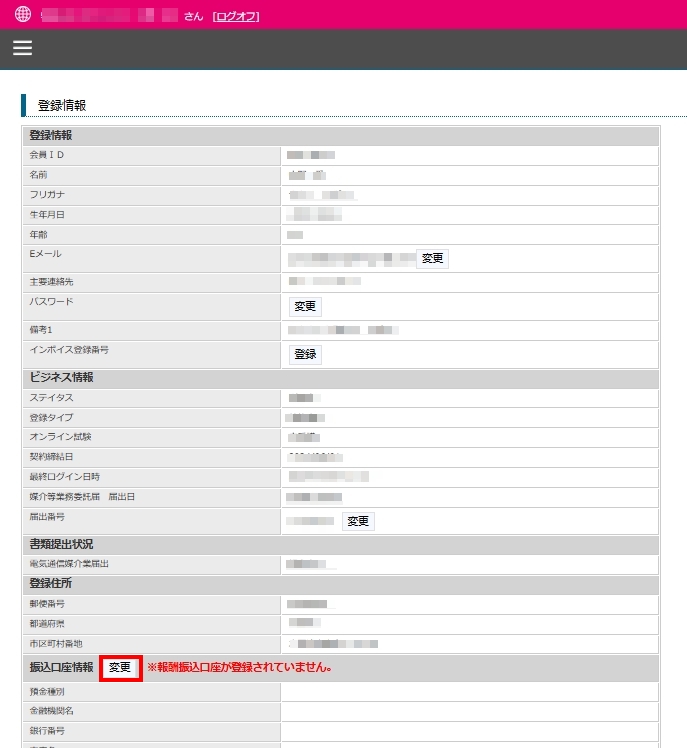The image size is (687, 748).
Task: Select the ステイタス row label
Action: (52, 398)
